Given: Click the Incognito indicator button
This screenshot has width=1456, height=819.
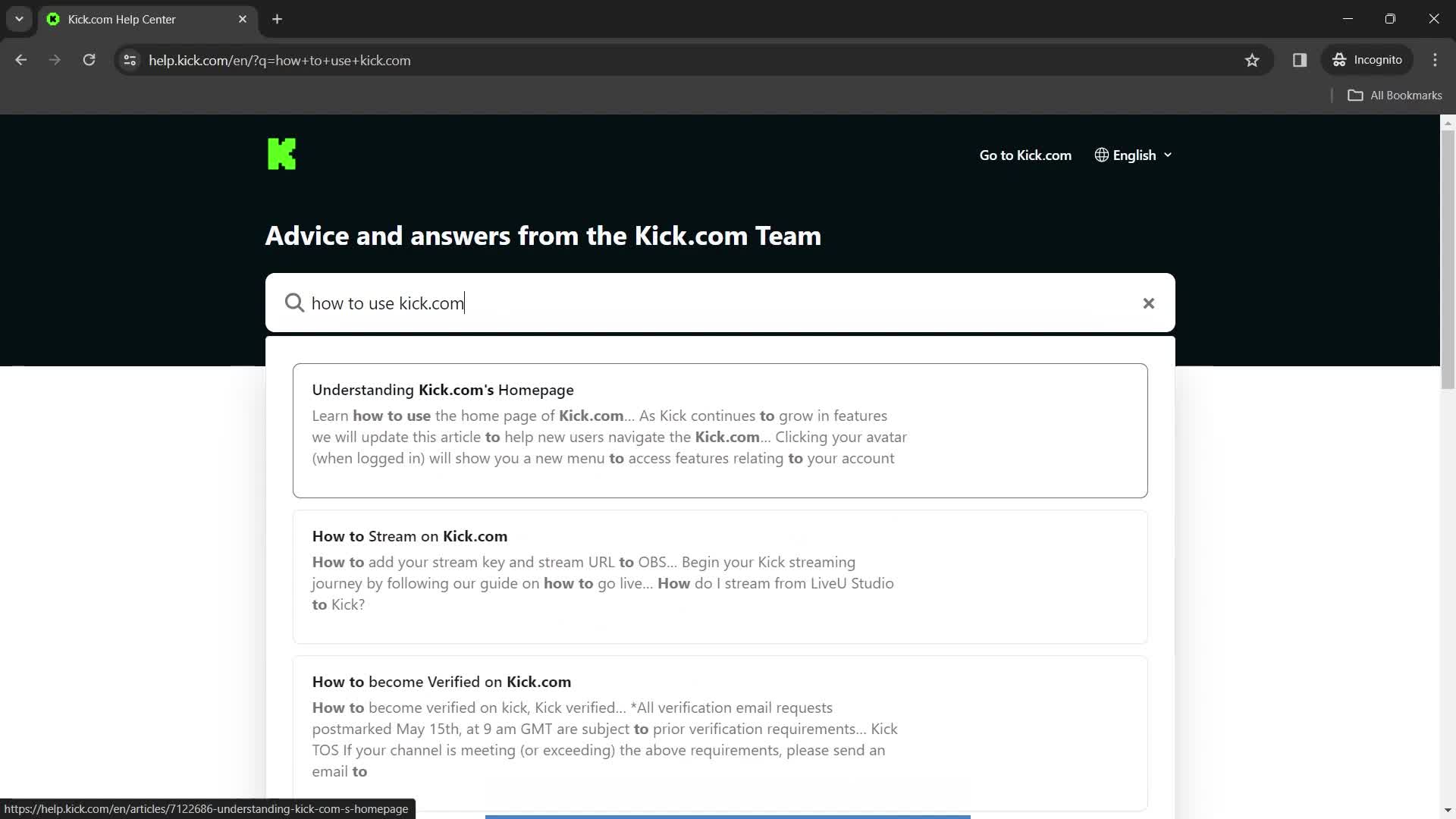Looking at the screenshot, I should pyautogui.click(x=1367, y=60).
